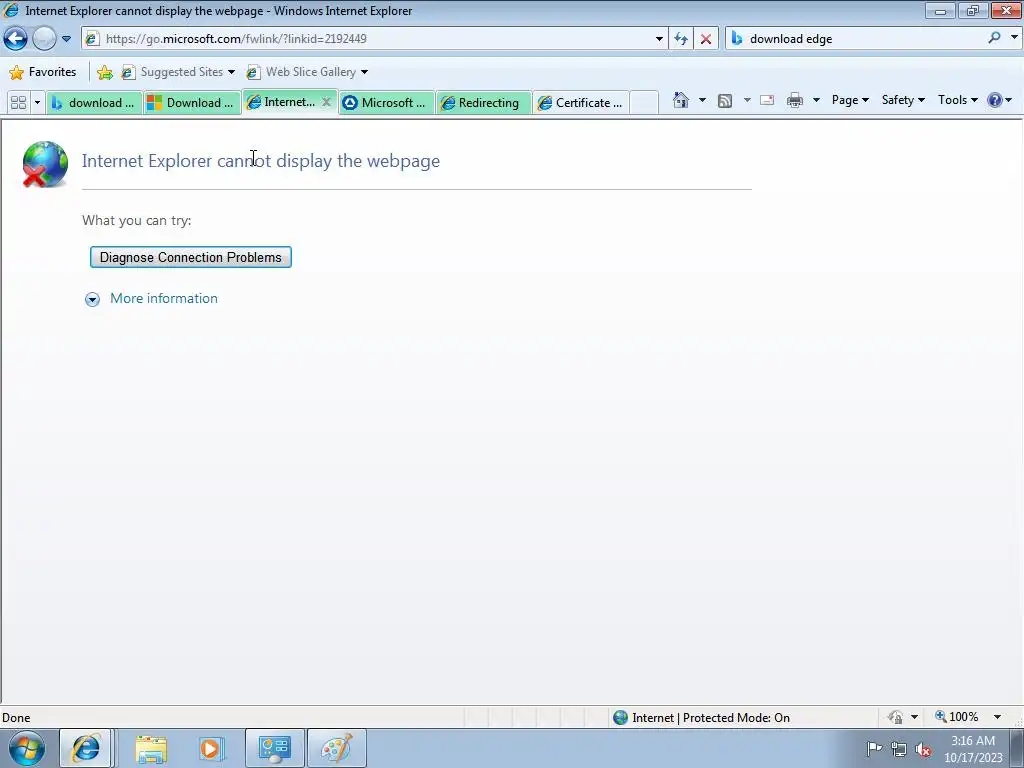This screenshot has width=1024, height=768.
Task: Click the Stop loading red X icon
Action: point(706,39)
